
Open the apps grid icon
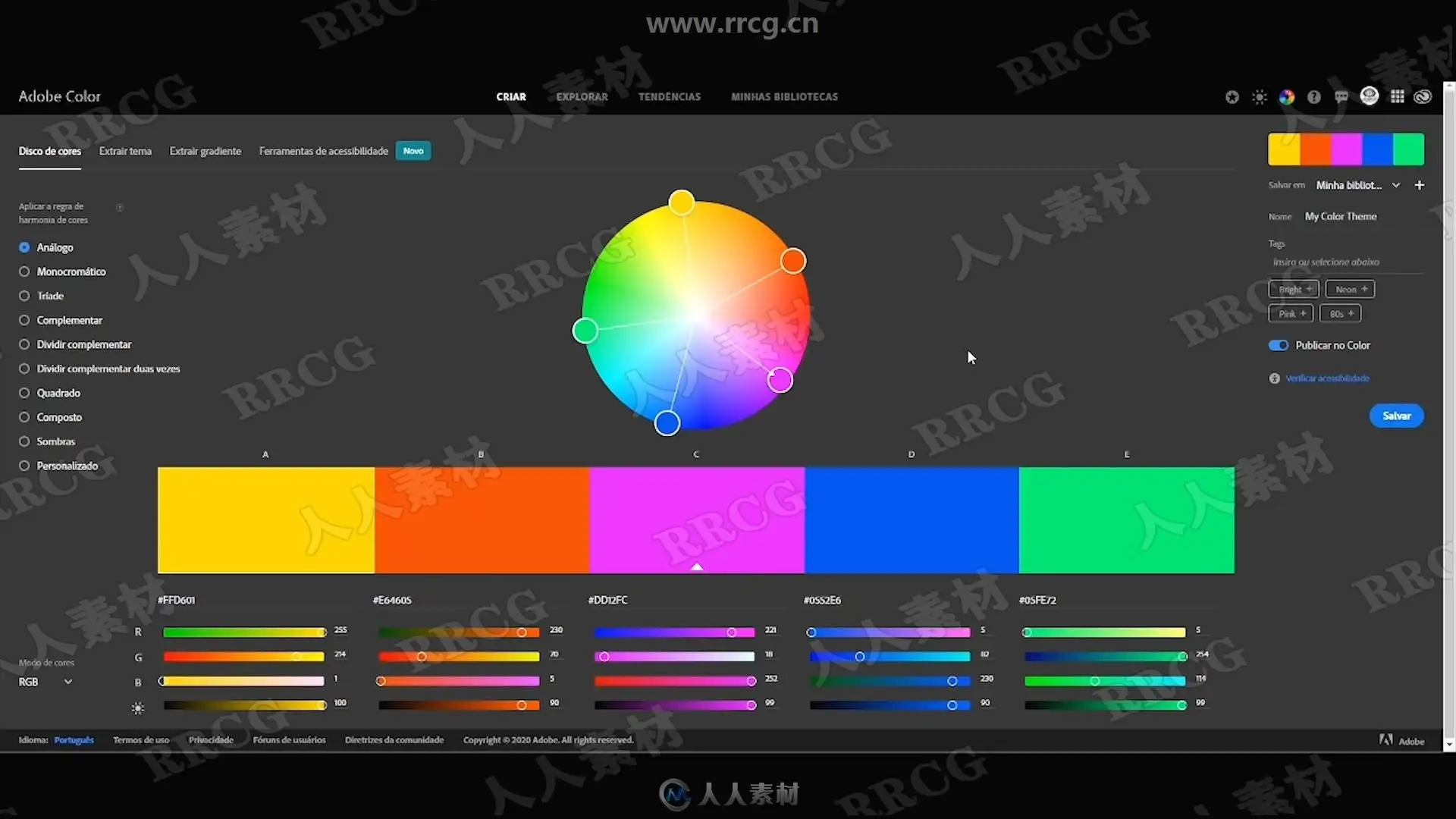[1397, 96]
